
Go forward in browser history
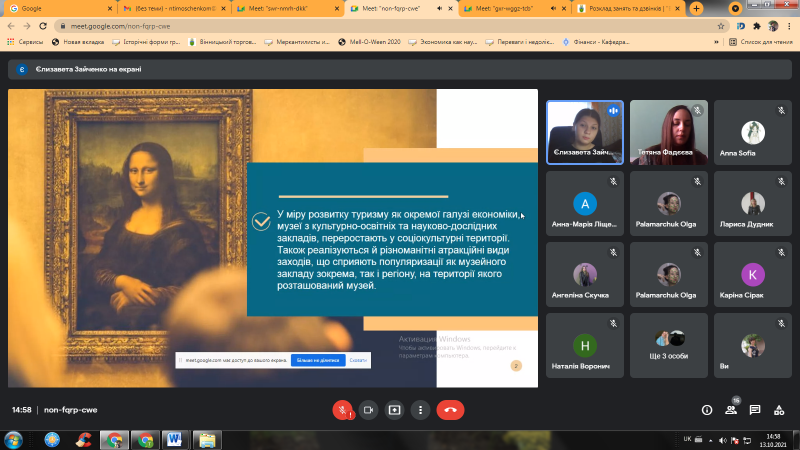pyautogui.click(x=27, y=26)
